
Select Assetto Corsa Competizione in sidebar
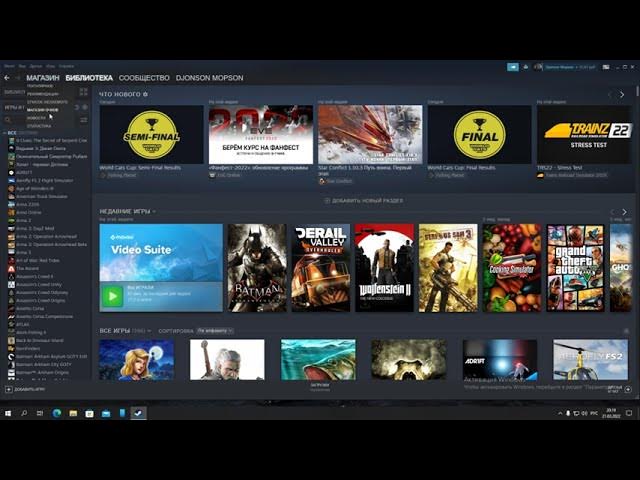click(44, 316)
